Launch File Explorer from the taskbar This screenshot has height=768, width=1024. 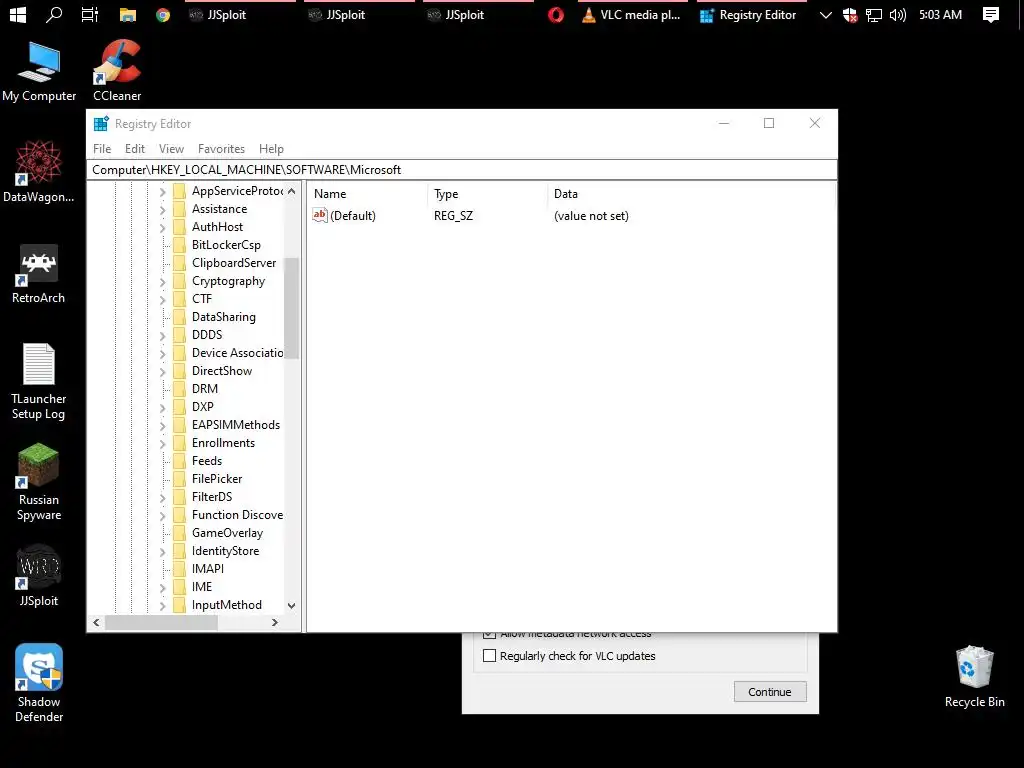coord(127,15)
